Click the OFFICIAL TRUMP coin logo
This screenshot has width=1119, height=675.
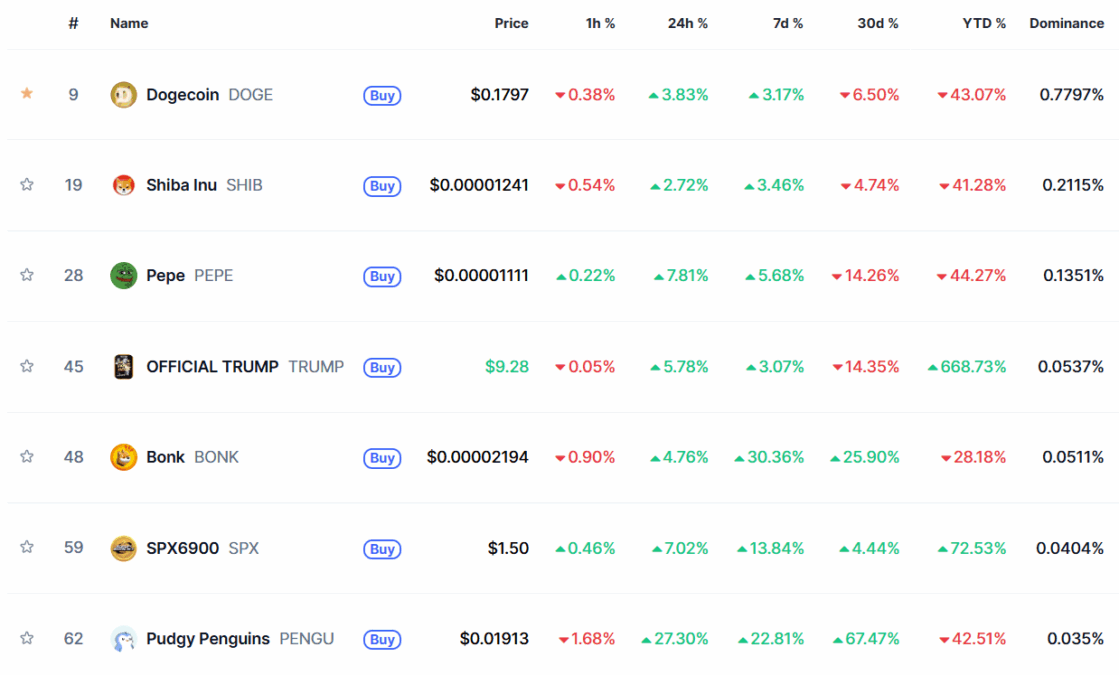123,367
